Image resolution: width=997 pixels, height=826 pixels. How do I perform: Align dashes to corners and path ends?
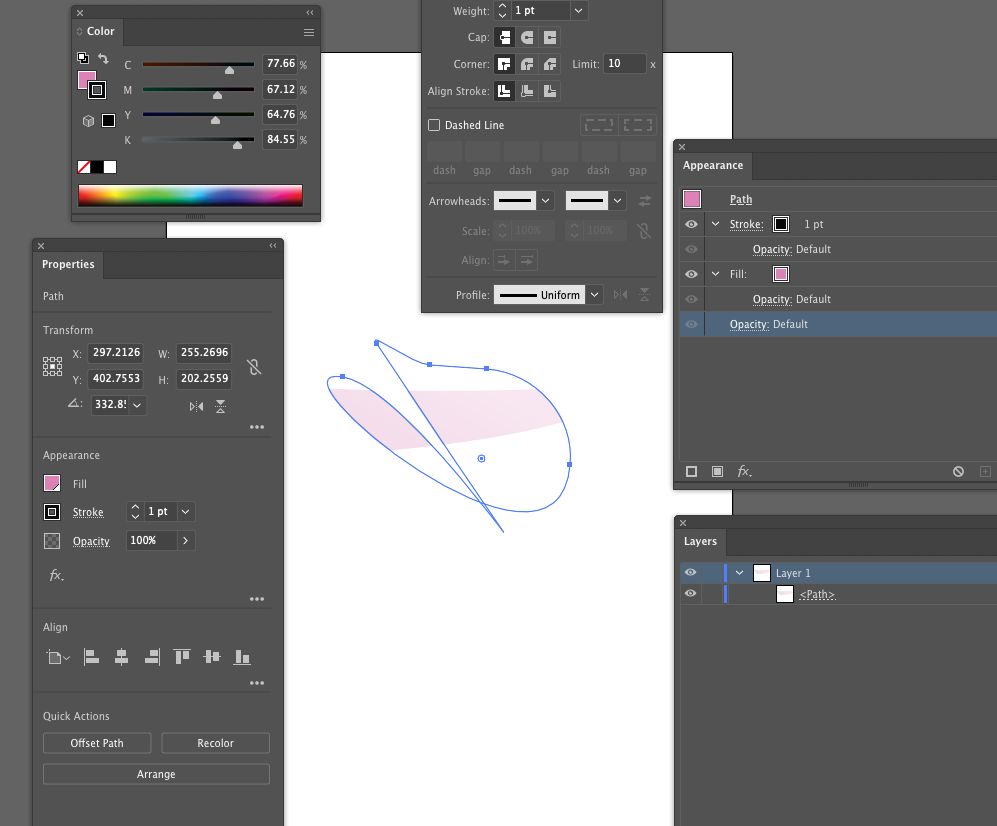click(x=638, y=125)
